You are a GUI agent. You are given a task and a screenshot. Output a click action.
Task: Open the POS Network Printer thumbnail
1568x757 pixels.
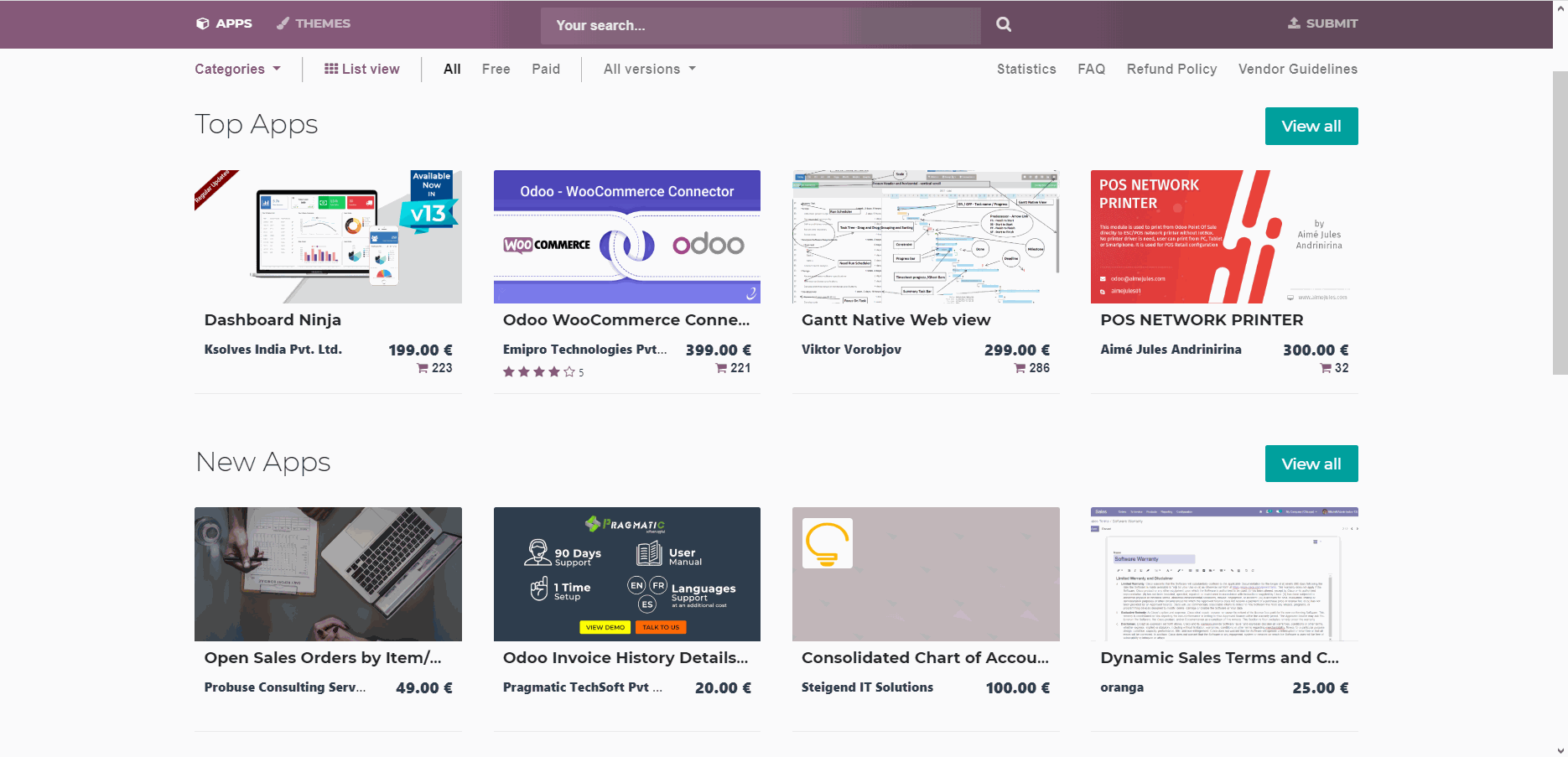coord(1224,236)
